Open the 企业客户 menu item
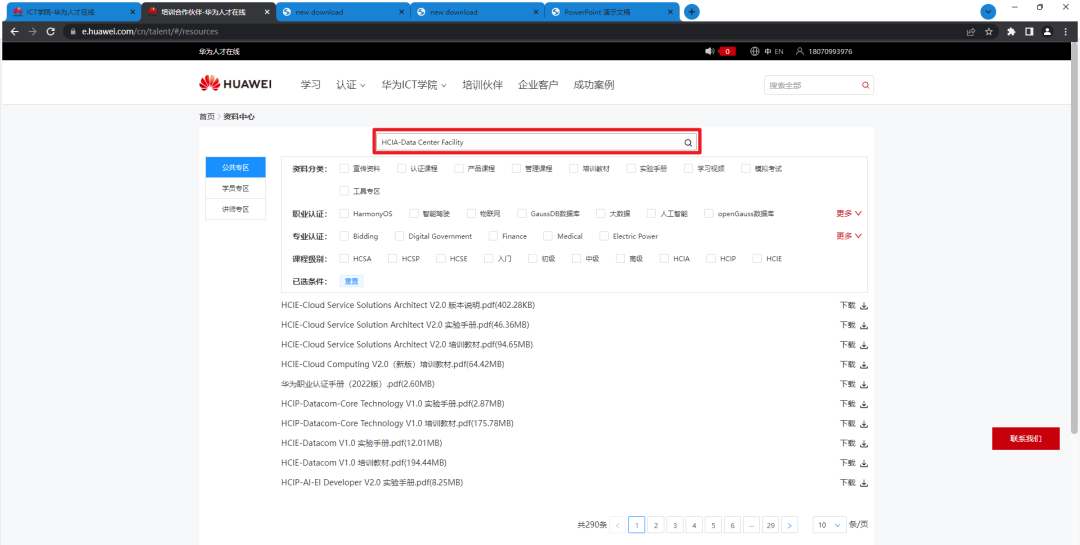The height and width of the screenshot is (545, 1080). point(538,85)
